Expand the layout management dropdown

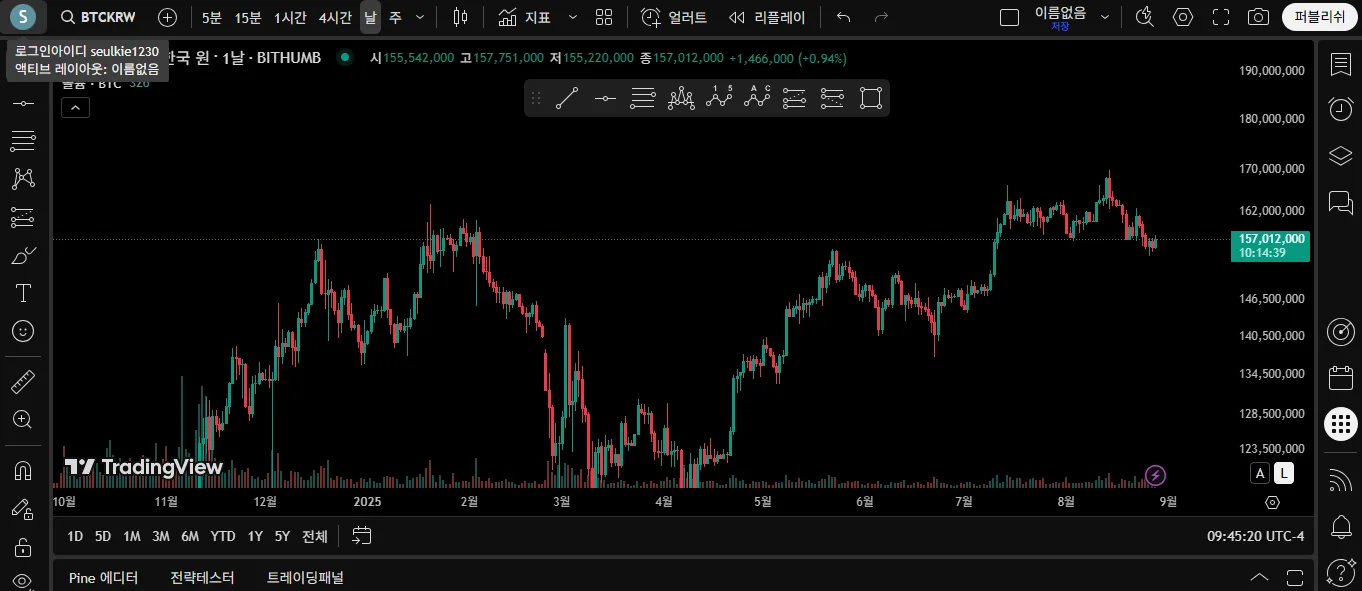click(x=1105, y=17)
